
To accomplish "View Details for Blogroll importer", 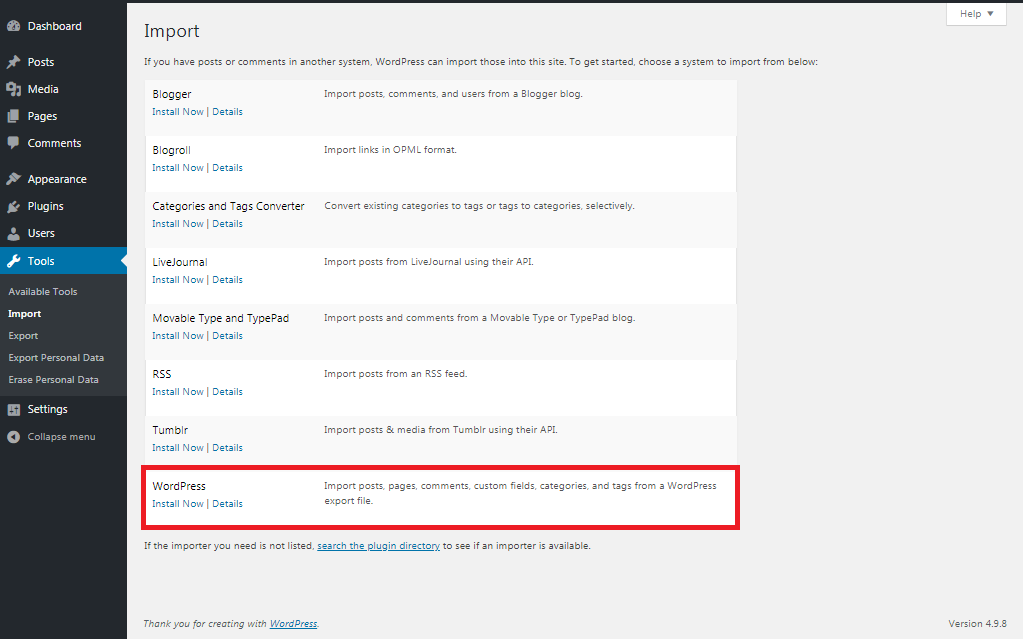I will 227,168.
